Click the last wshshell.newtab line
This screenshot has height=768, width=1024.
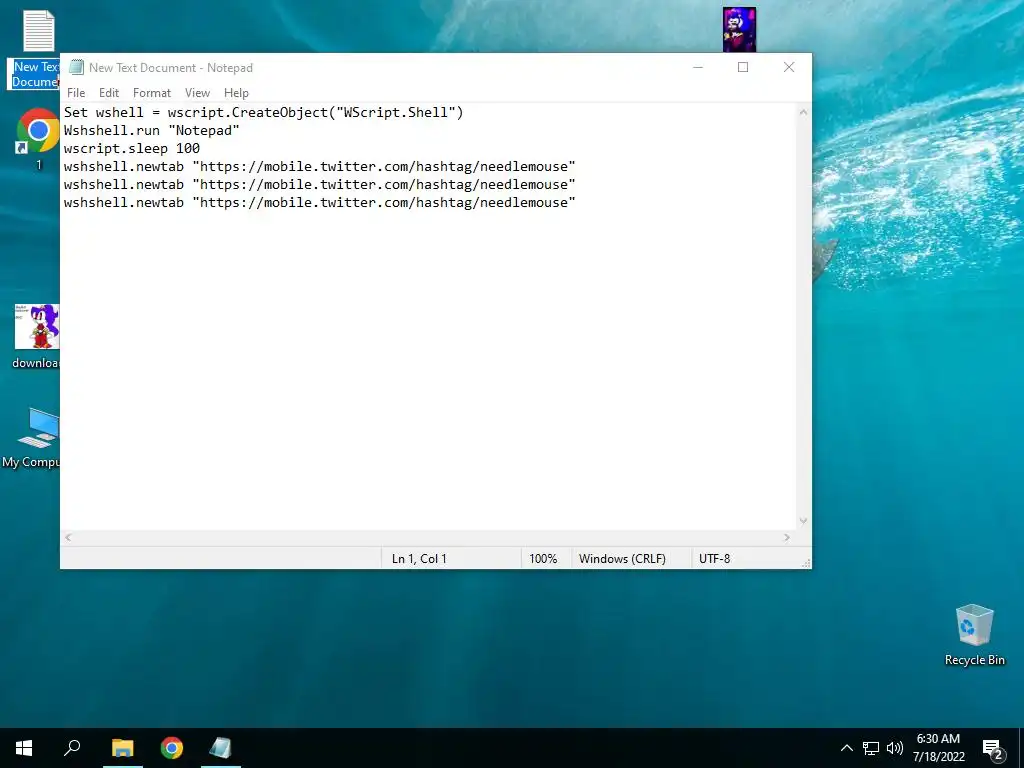click(x=319, y=202)
